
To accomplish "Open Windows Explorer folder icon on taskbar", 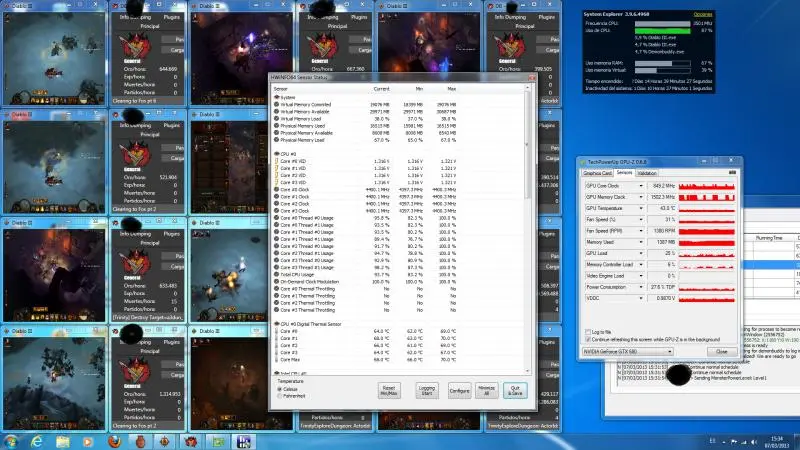I will coord(63,442).
